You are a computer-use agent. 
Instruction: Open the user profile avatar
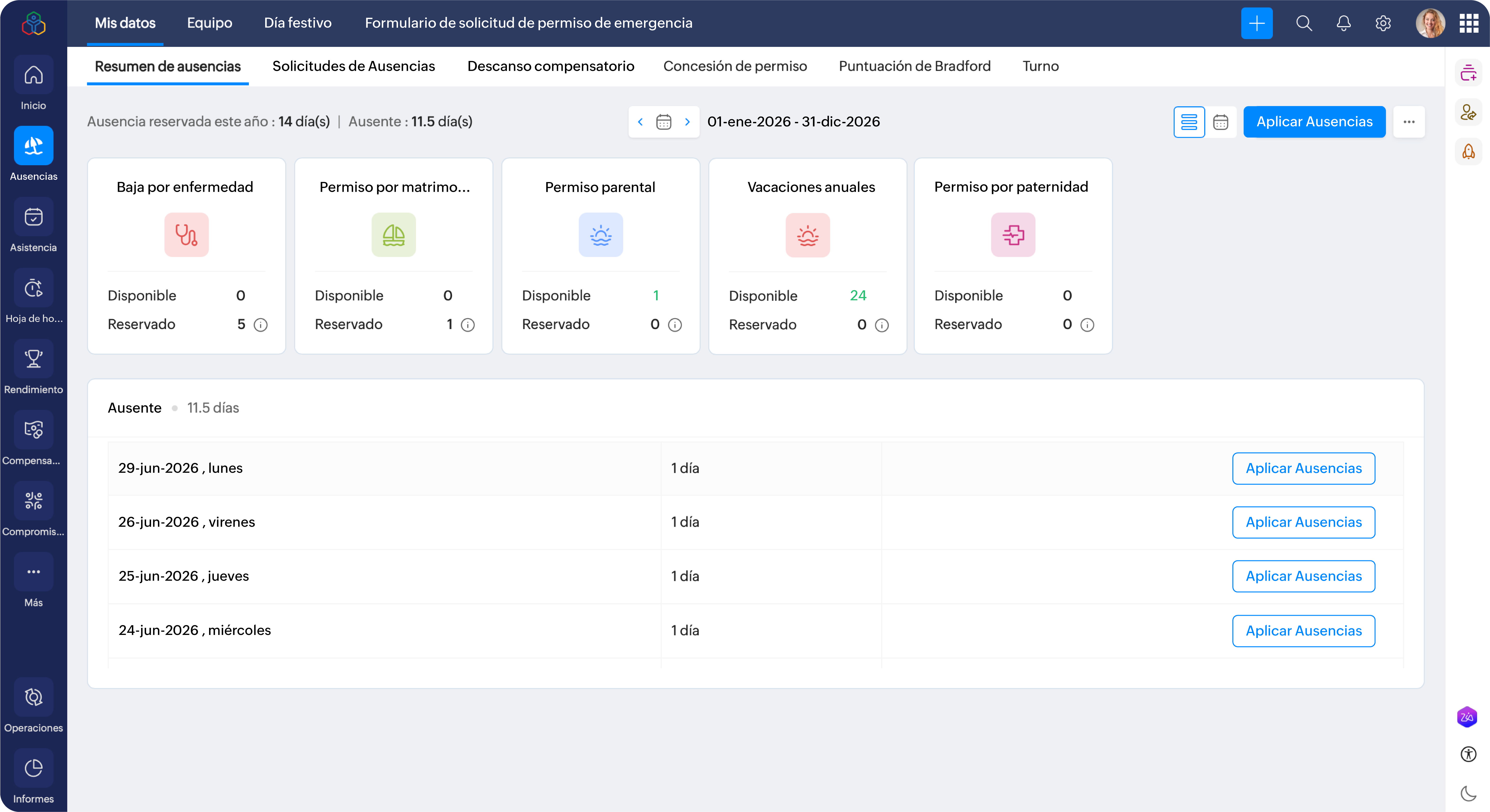[1430, 23]
